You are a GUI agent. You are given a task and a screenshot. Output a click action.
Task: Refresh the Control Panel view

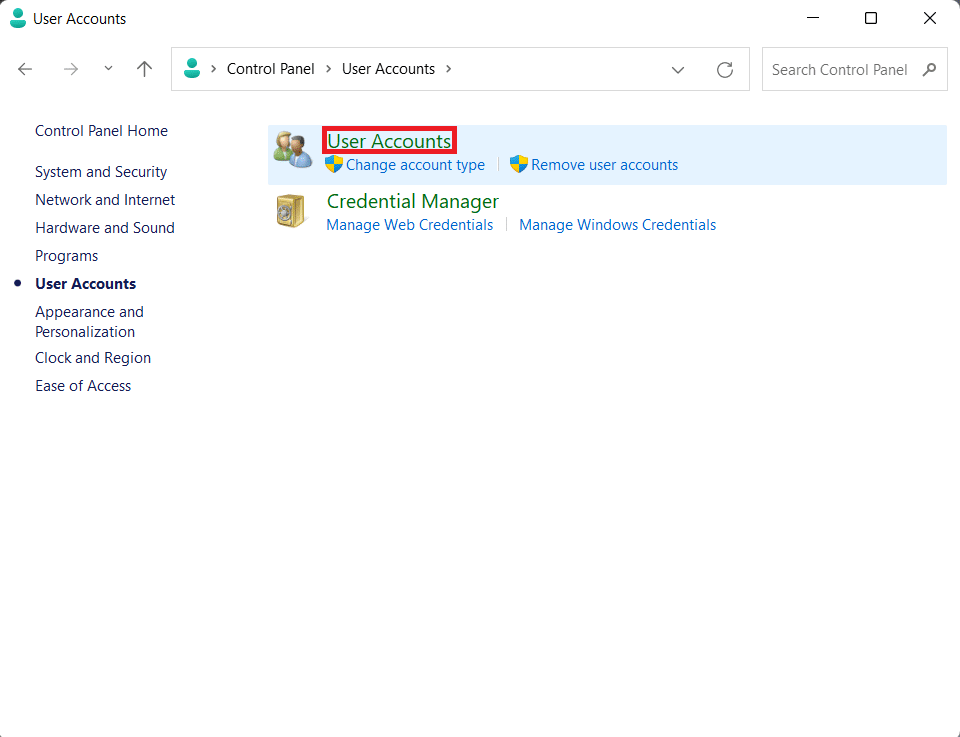pyautogui.click(x=725, y=70)
